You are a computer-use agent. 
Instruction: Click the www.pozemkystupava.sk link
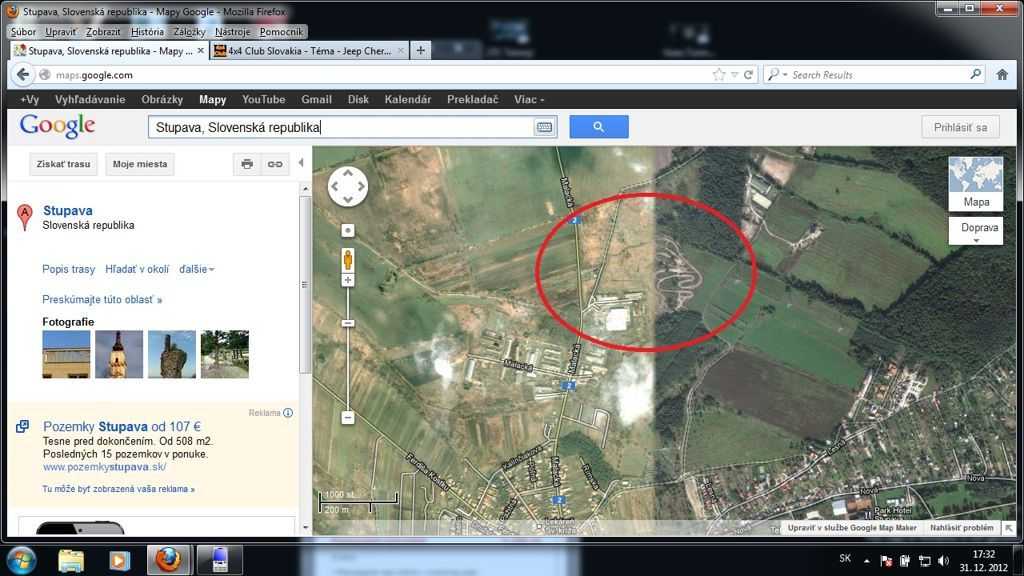pos(104,467)
